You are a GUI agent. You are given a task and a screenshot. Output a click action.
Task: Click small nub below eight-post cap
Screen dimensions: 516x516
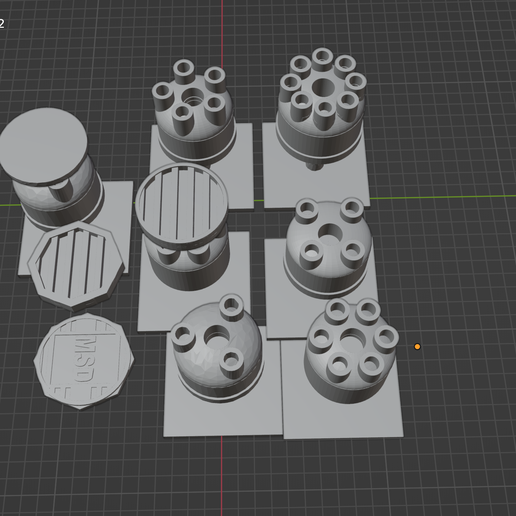click(315, 166)
